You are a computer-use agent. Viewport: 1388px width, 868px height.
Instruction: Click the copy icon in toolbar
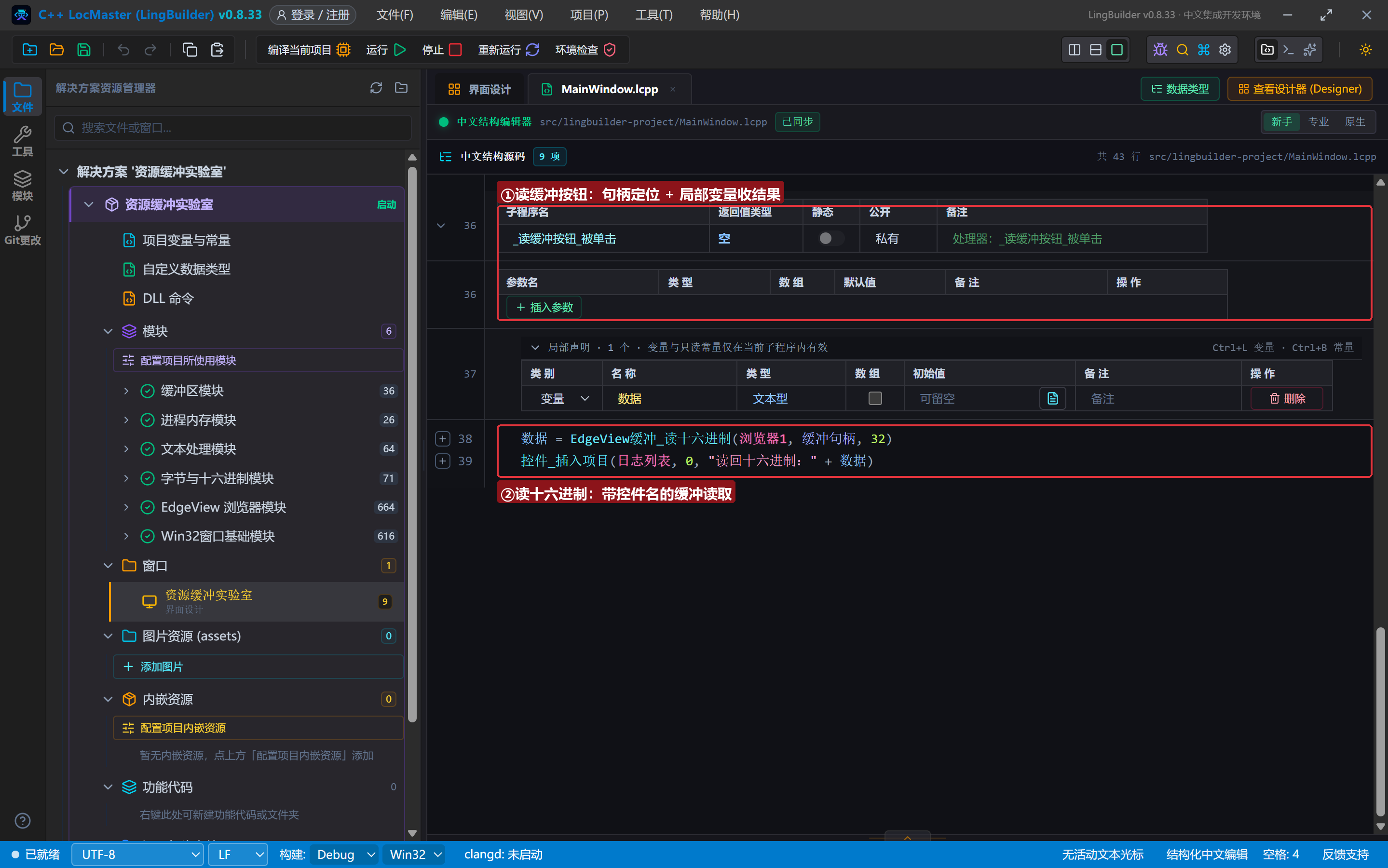click(x=190, y=50)
